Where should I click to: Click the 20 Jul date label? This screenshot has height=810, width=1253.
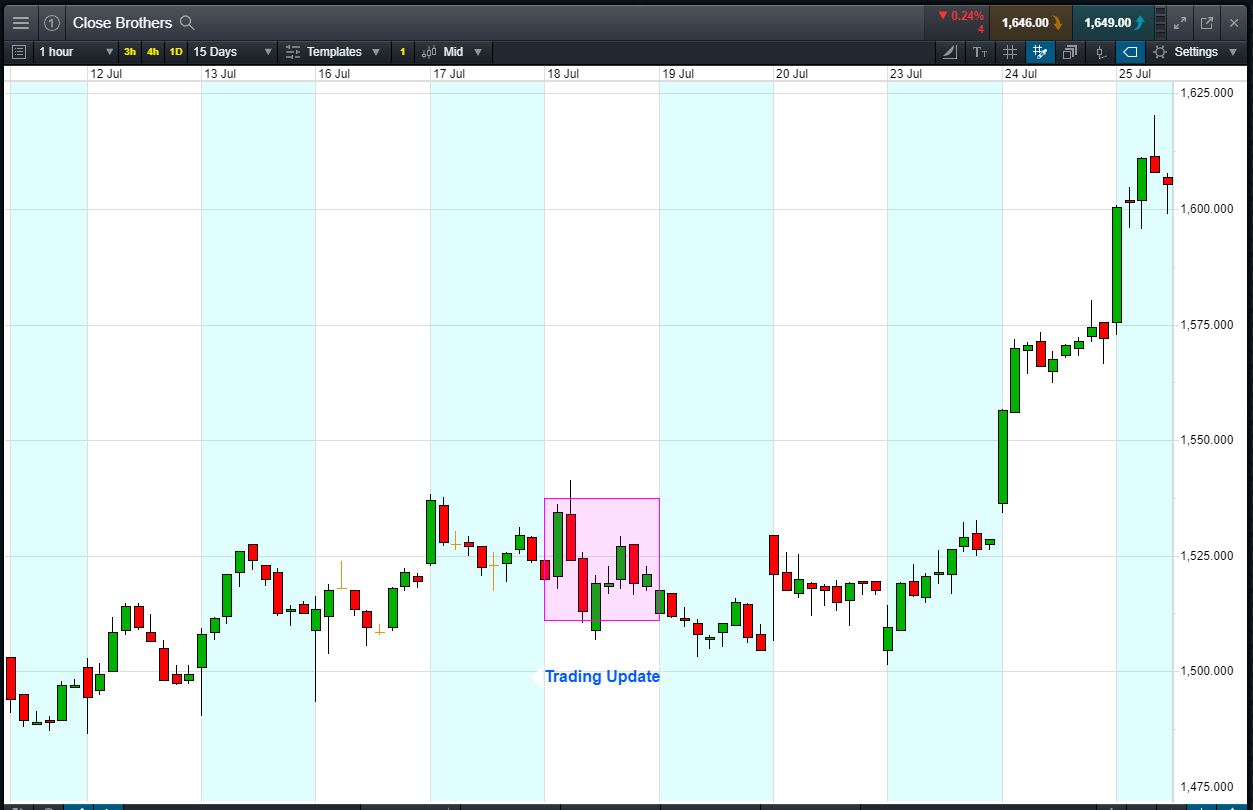792,74
